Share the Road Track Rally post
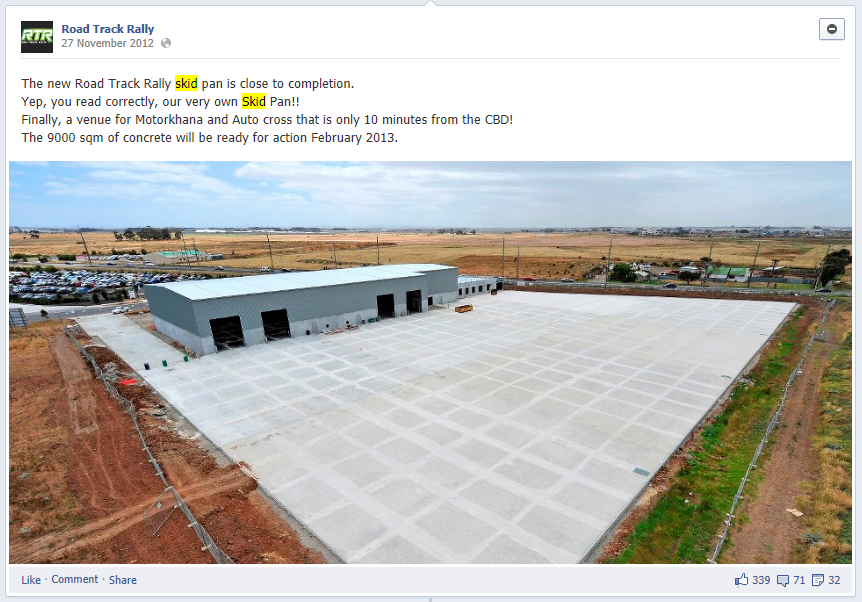 point(123,579)
